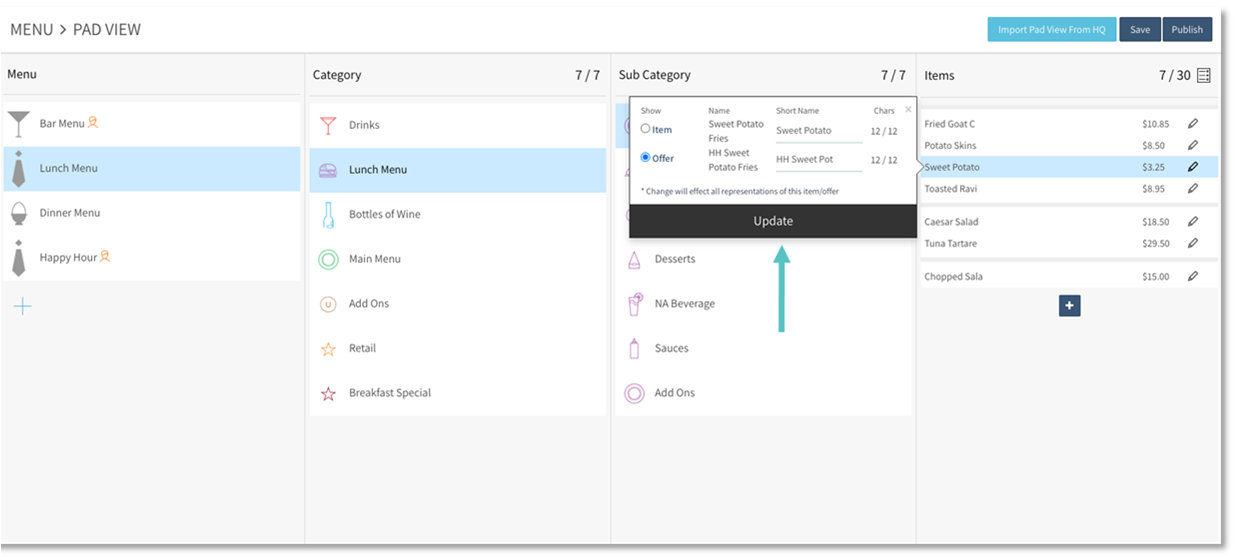
Task: Publish the pad view
Action: [x=1187, y=30]
